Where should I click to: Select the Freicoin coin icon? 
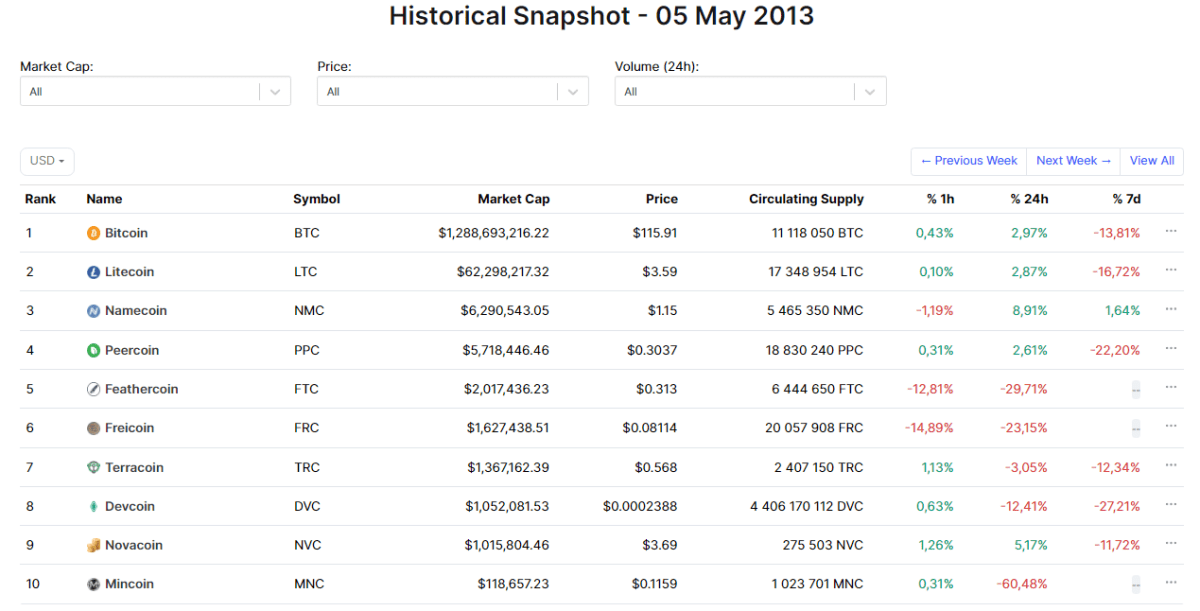click(x=93, y=427)
